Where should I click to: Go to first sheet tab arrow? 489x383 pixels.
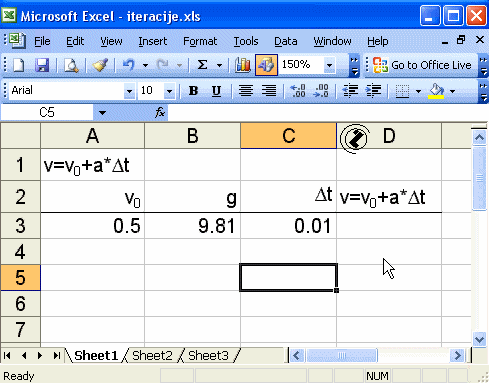(x=7, y=356)
